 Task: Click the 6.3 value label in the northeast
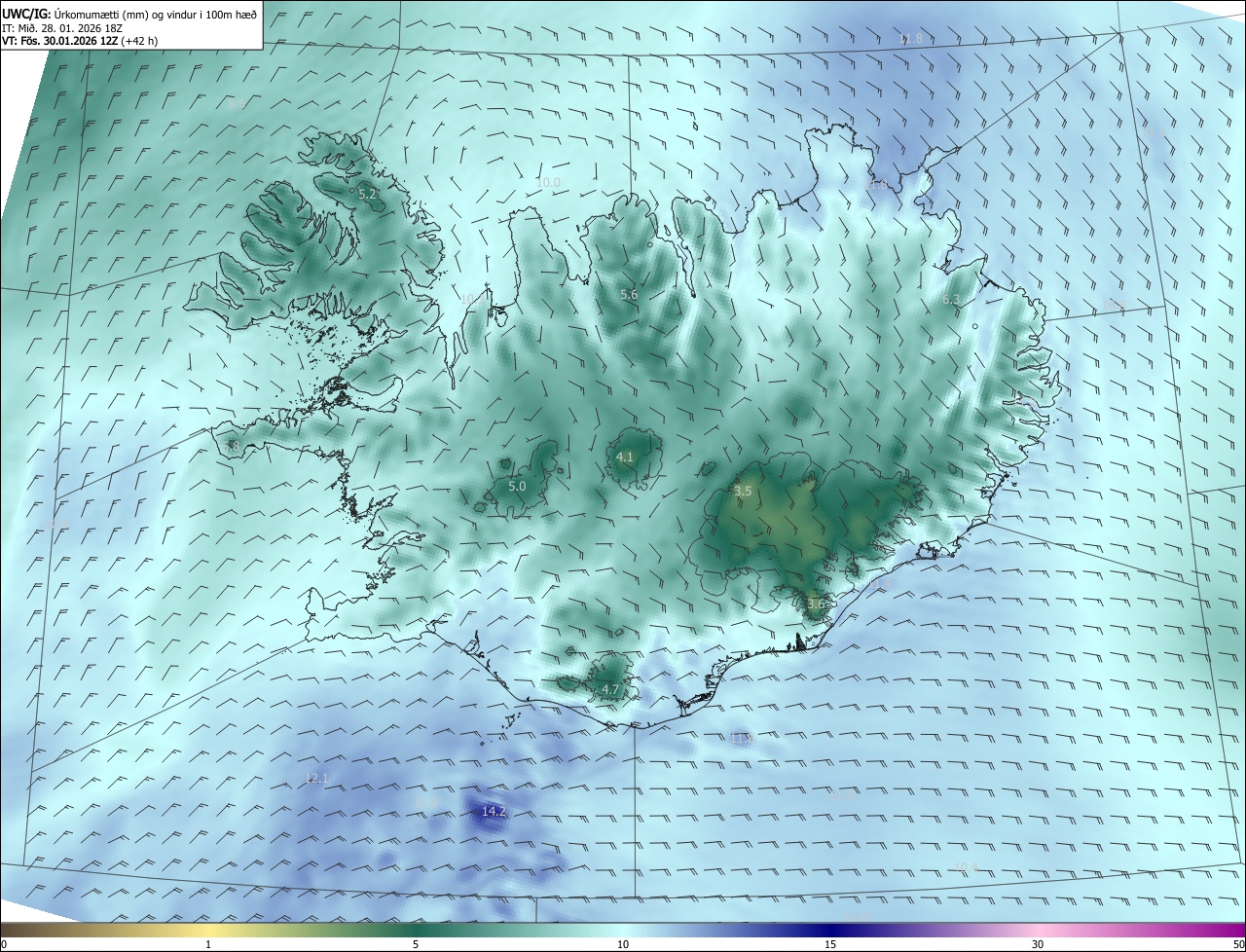pos(951,300)
